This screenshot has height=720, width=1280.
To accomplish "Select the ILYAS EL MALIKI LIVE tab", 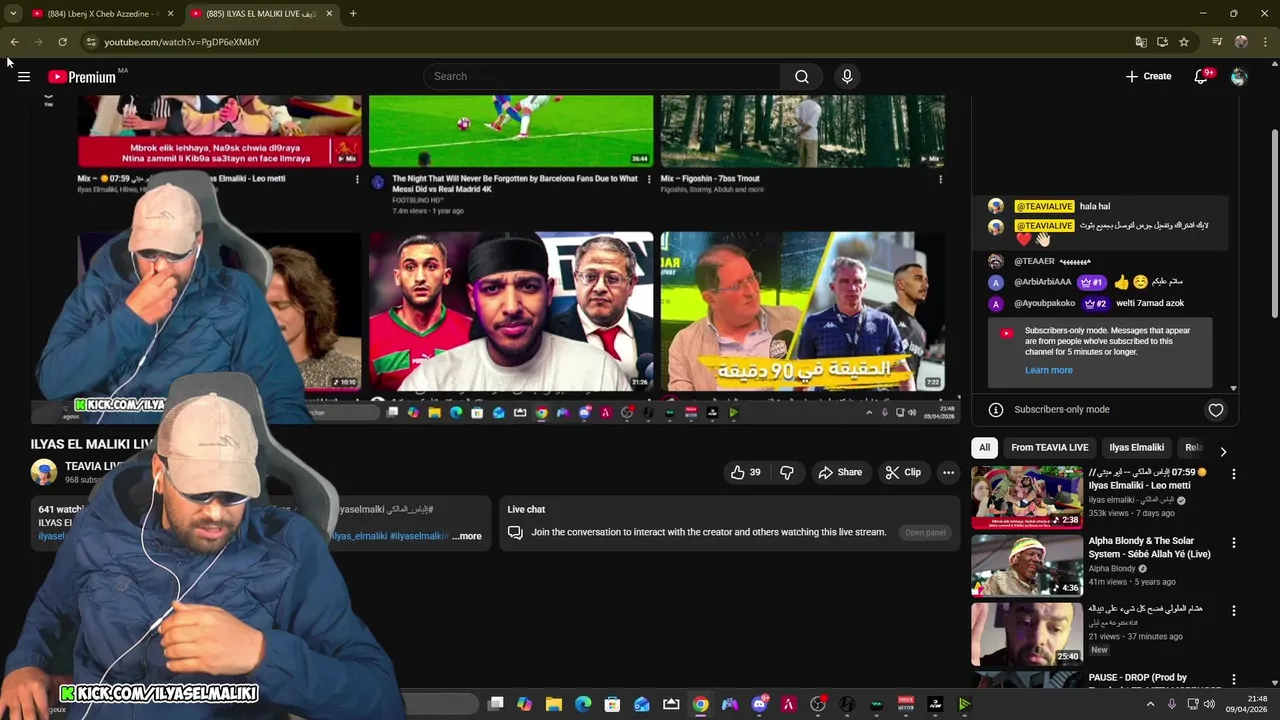I will (x=262, y=14).
